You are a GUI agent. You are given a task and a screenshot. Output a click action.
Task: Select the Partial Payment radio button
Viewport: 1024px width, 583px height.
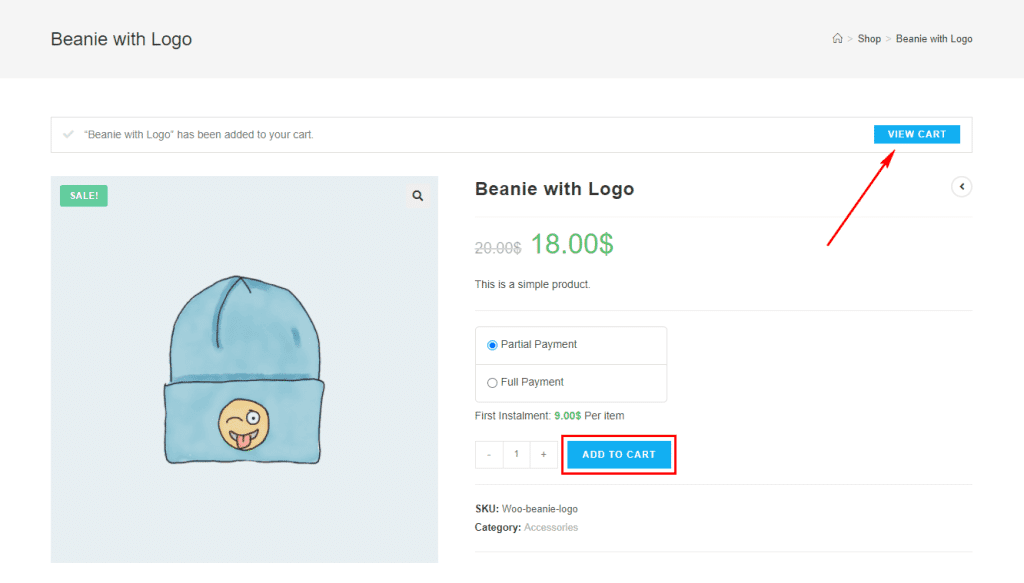[x=492, y=345]
